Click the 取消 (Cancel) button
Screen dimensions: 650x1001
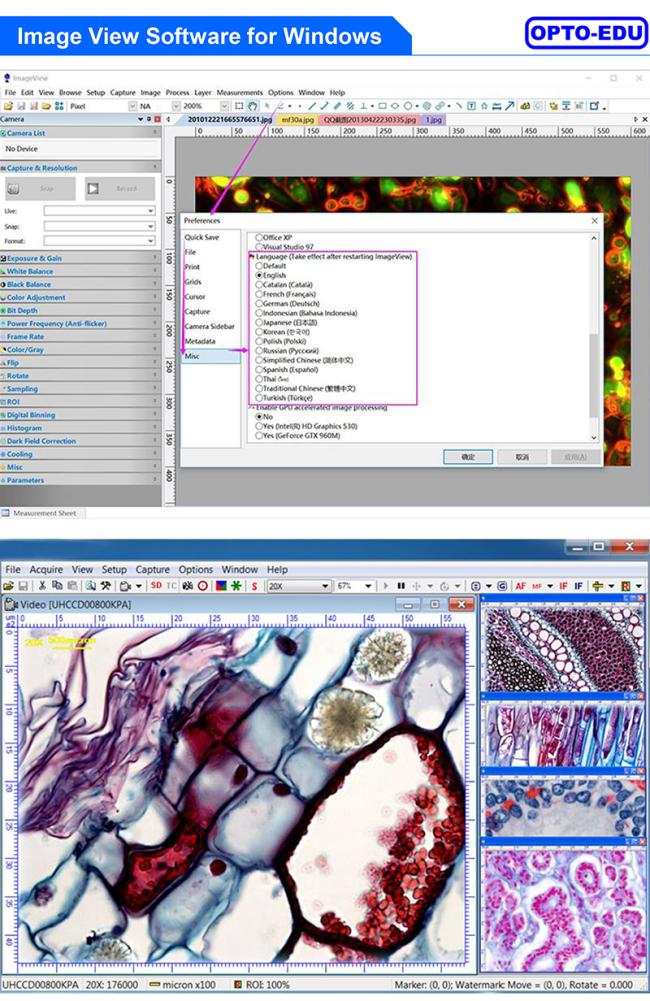(x=522, y=456)
